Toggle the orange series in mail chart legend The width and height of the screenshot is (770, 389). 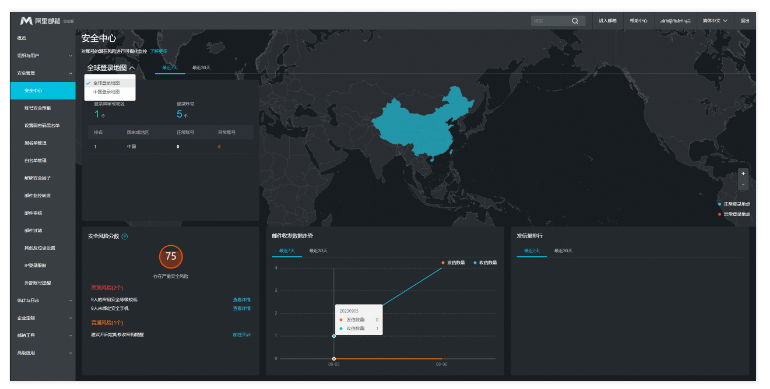[x=453, y=263]
